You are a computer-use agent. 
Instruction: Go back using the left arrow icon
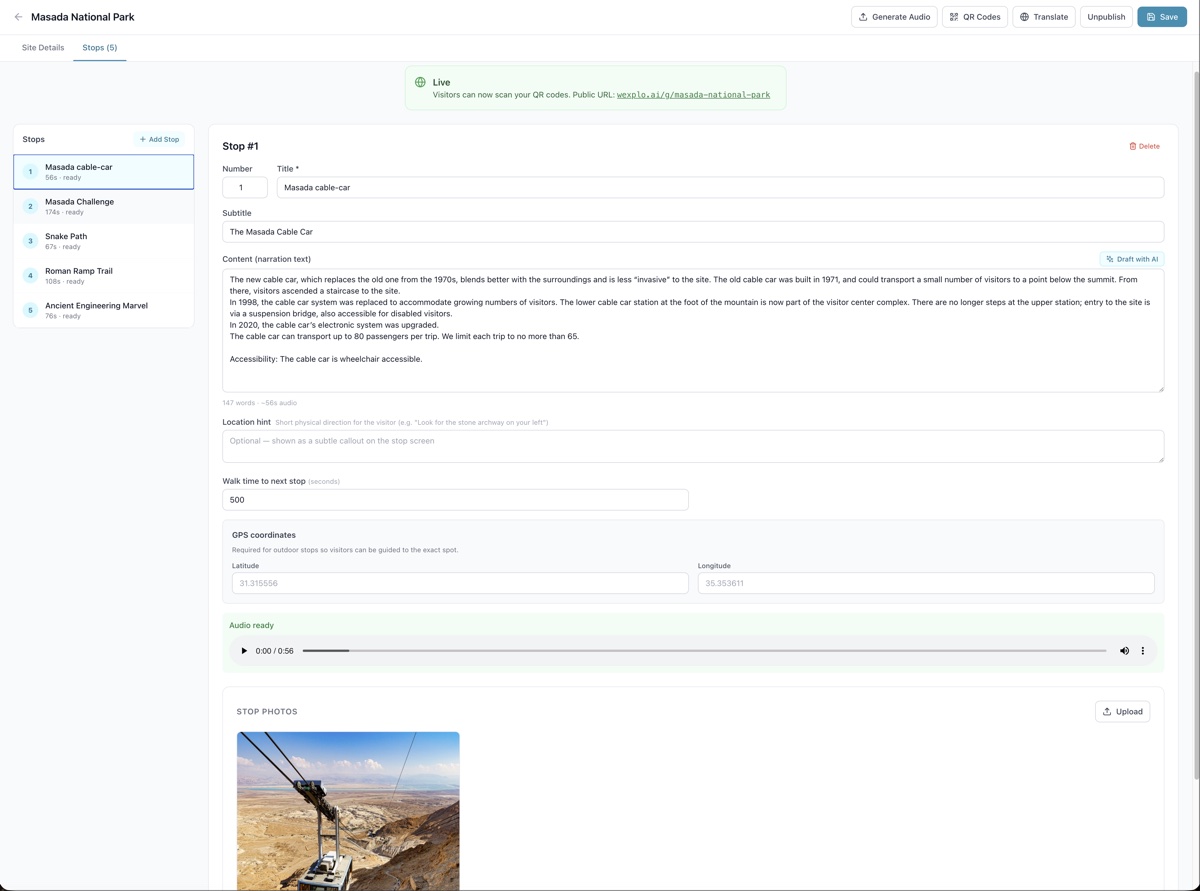tap(18, 17)
